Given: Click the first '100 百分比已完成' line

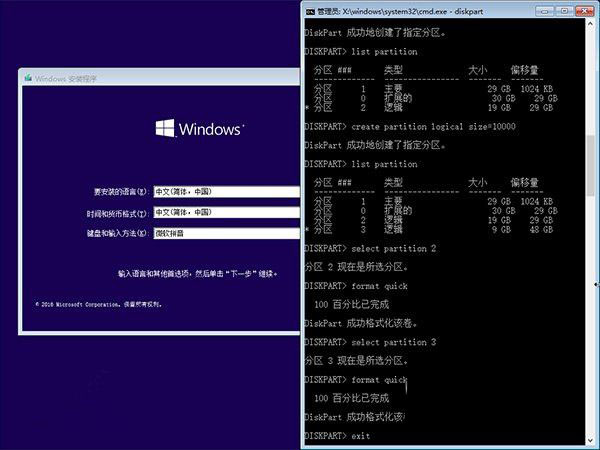Looking at the screenshot, I should 351,305.
